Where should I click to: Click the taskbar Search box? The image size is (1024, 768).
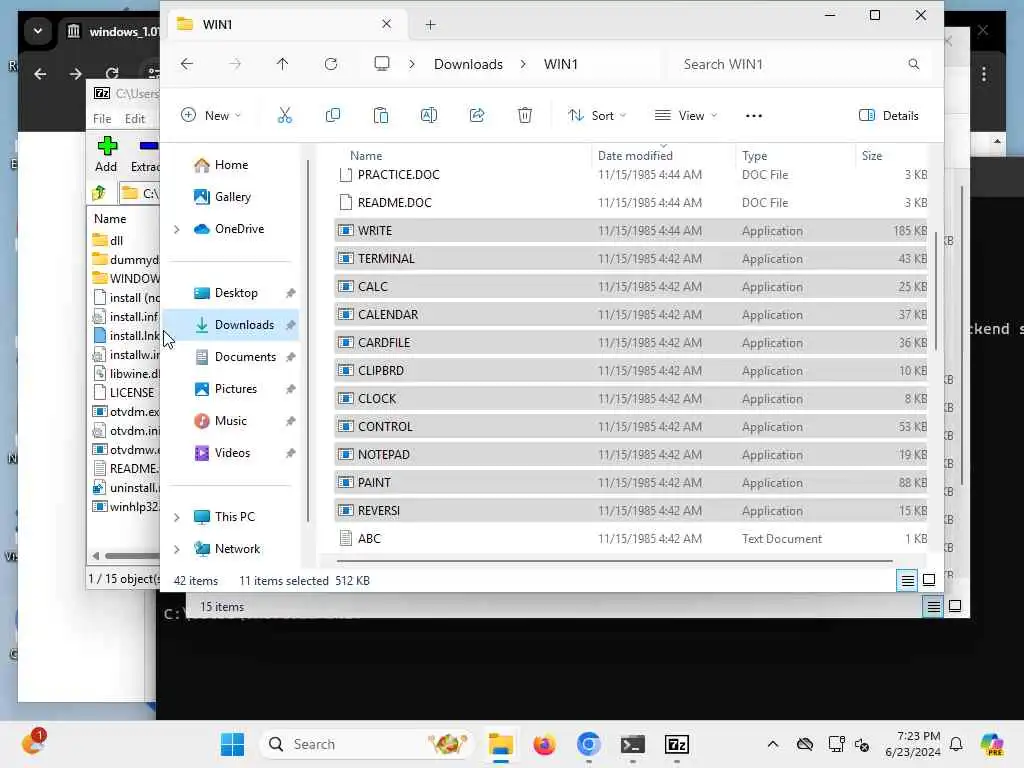pyautogui.click(x=366, y=744)
